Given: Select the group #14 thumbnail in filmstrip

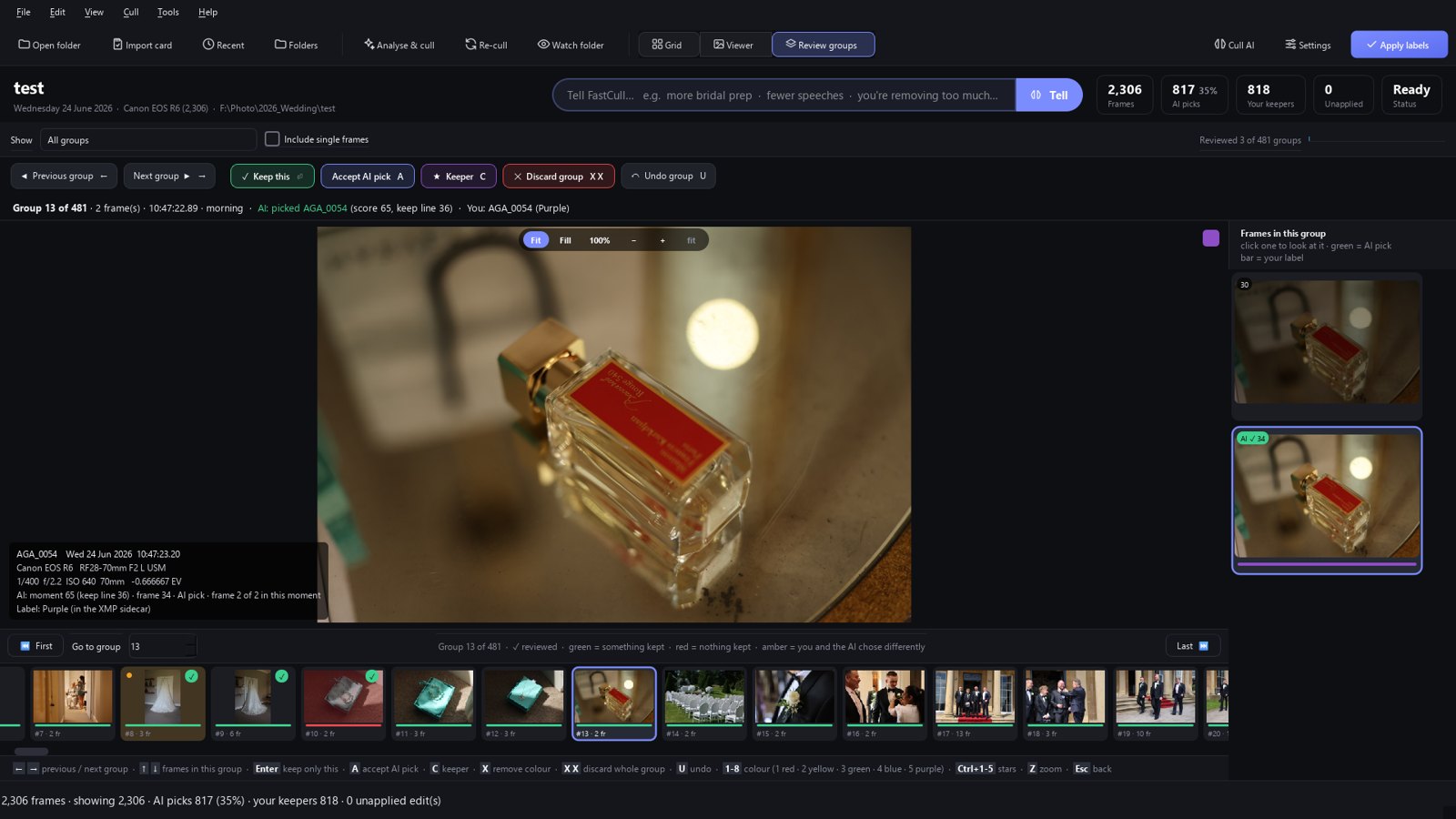Looking at the screenshot, I should 704,703.
